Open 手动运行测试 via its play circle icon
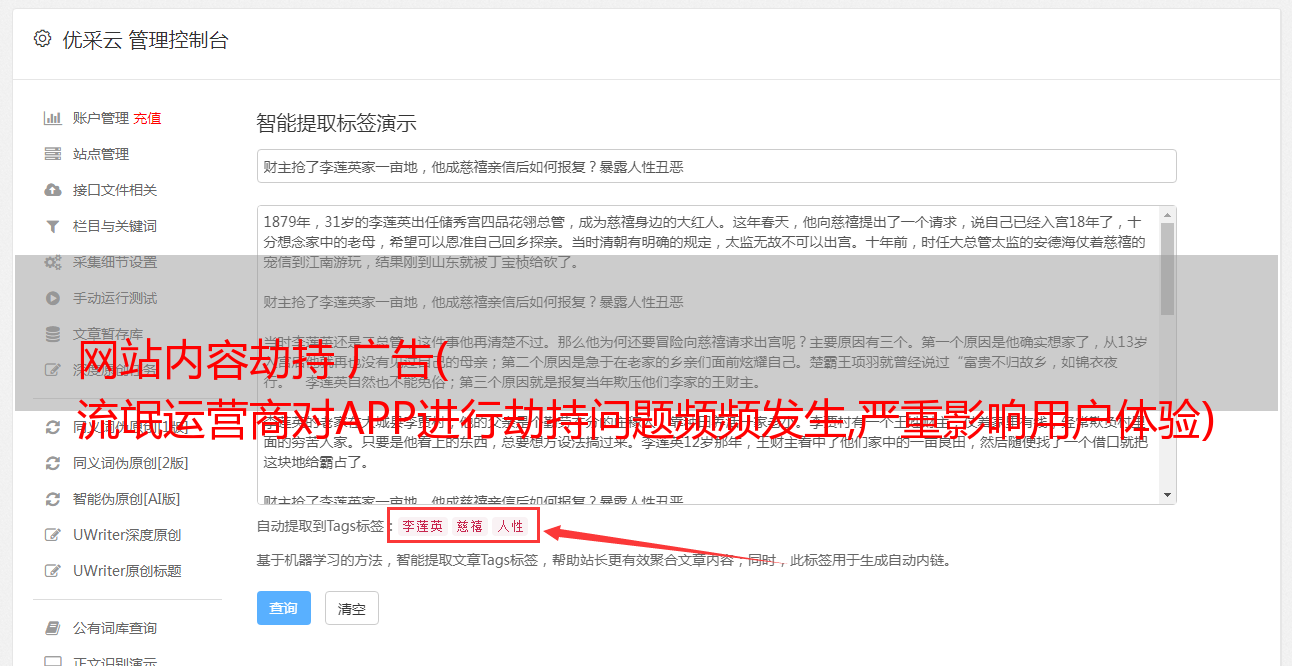This screenshot has height=666, width=1292. 52,298
